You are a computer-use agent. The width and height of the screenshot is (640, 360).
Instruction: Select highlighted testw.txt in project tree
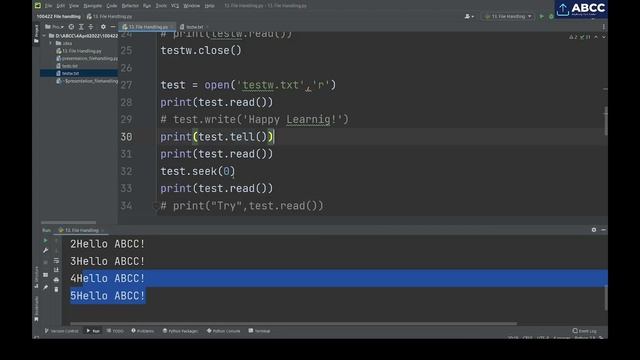click(79, 73)
